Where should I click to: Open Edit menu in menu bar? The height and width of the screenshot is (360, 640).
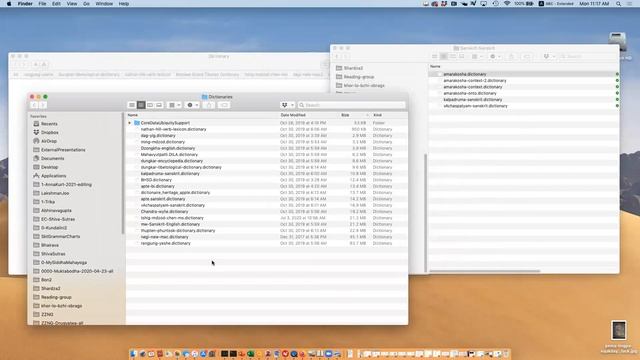click(x=56, y=4)
